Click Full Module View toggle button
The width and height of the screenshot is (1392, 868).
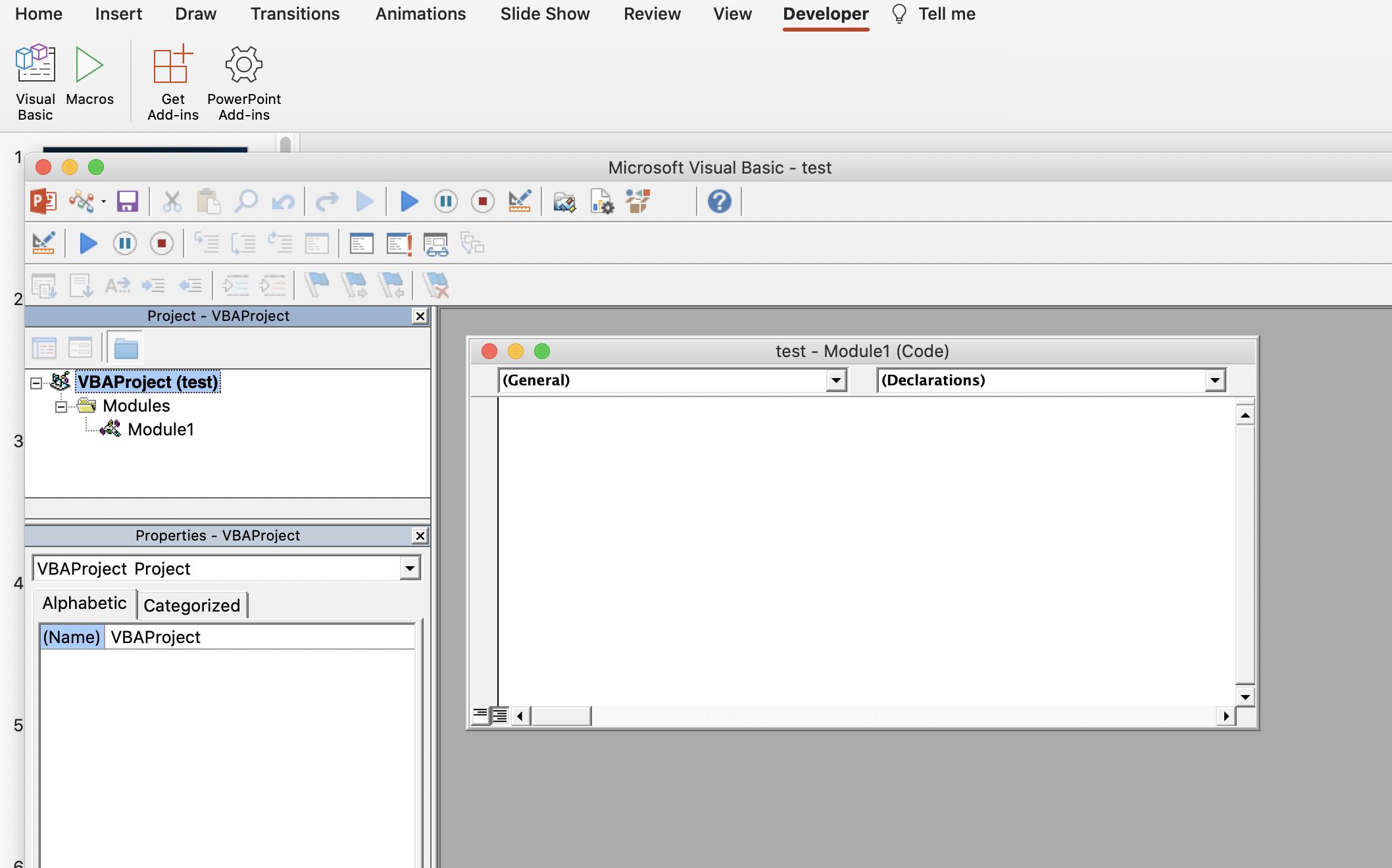[x=500, y=715]
